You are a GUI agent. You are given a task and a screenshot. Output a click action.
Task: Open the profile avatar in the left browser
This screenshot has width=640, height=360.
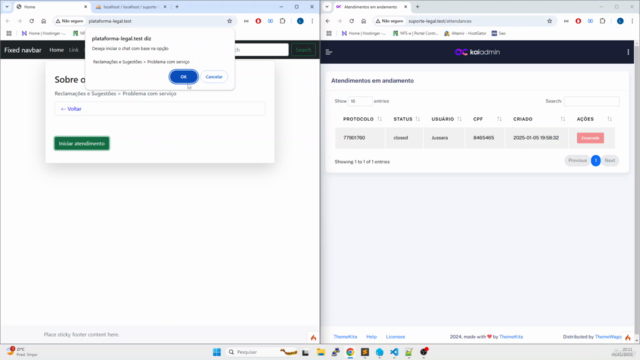[300, 21]
